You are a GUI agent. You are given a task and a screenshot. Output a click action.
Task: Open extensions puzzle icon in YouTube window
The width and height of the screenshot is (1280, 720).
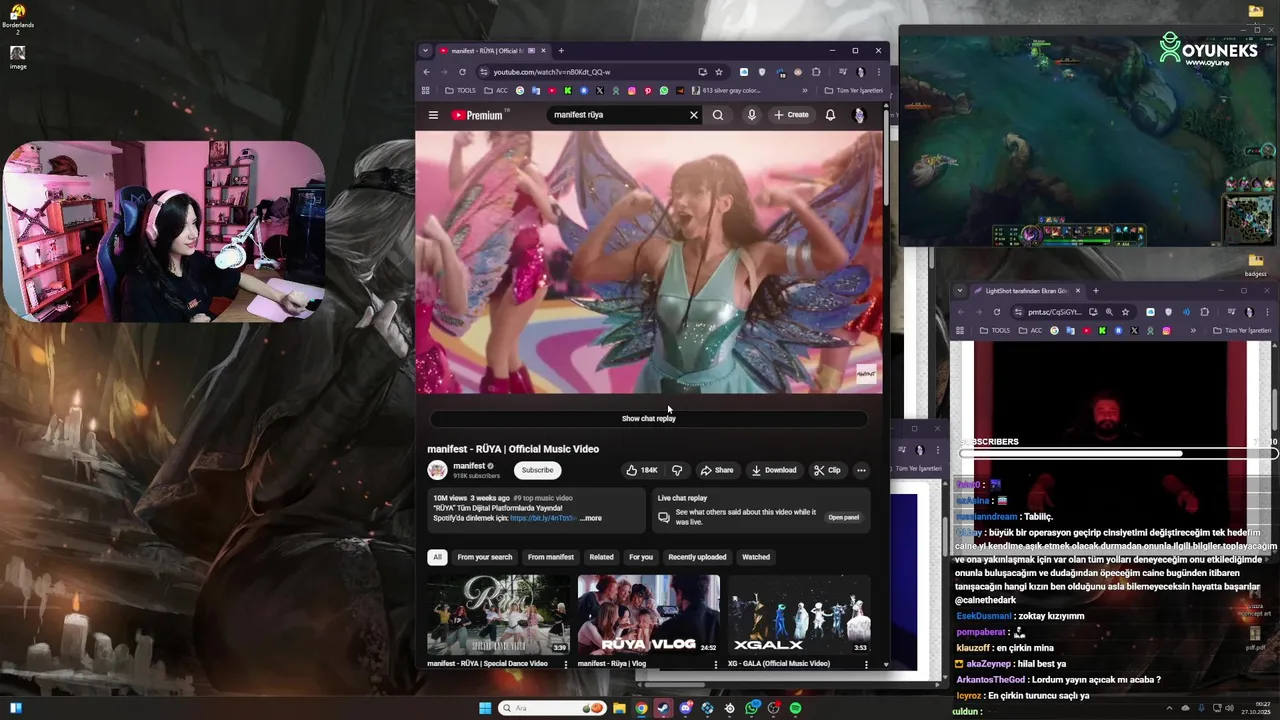point(816,72)
